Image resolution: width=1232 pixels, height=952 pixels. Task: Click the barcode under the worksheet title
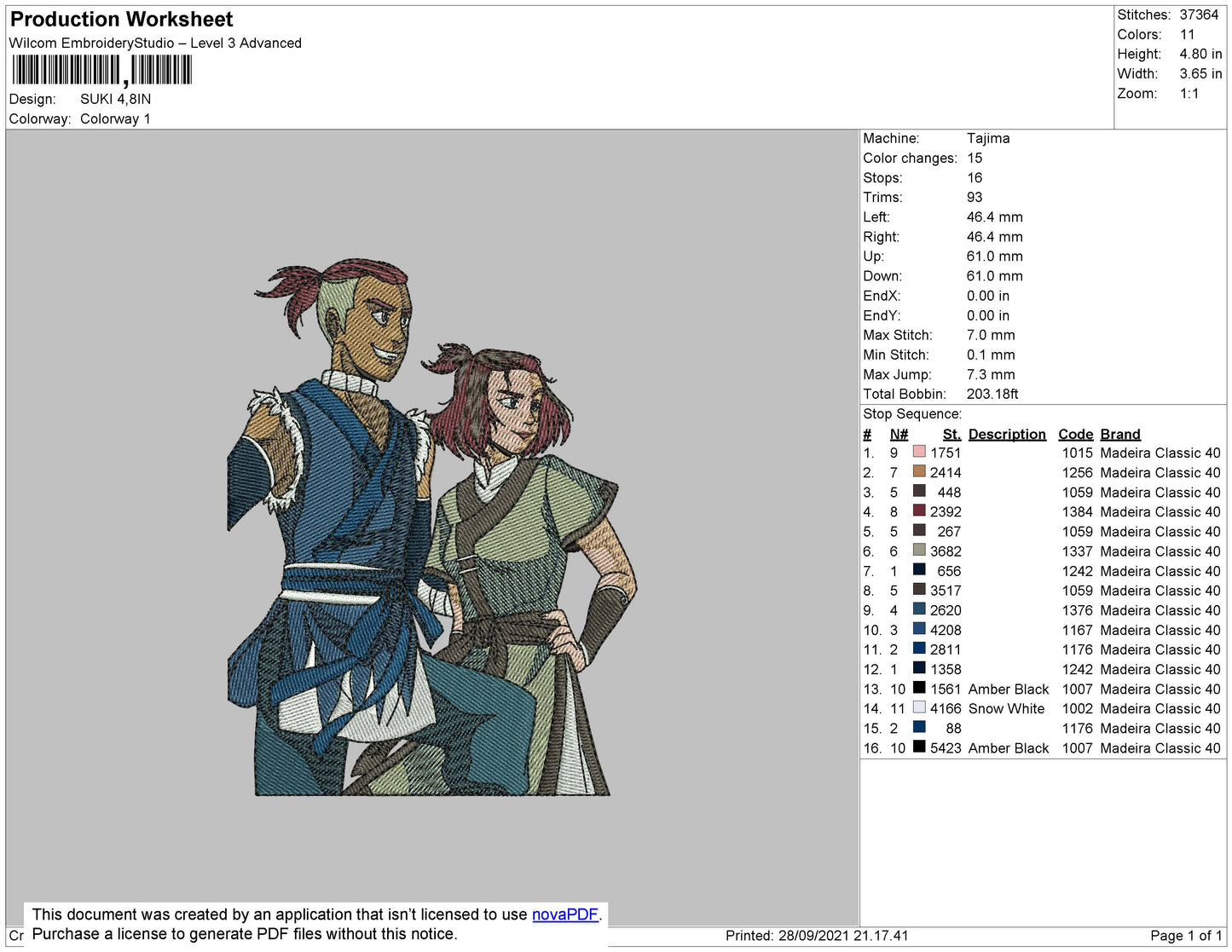coord(101,70)
